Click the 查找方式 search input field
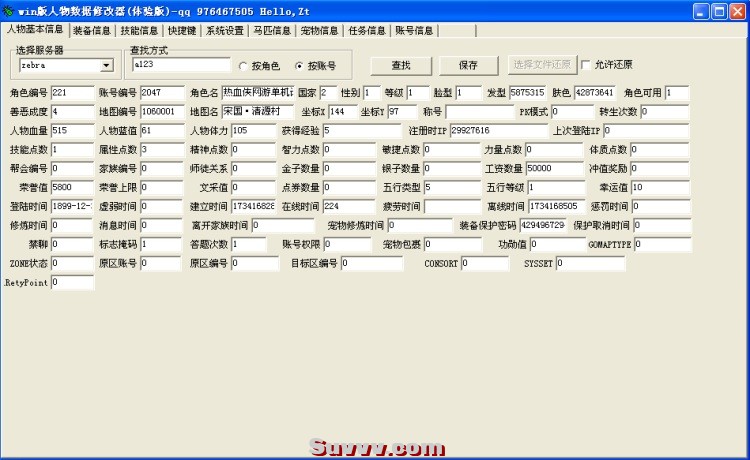Image resolution: width=750 pixels, height=460 pixels. point(181,65)
